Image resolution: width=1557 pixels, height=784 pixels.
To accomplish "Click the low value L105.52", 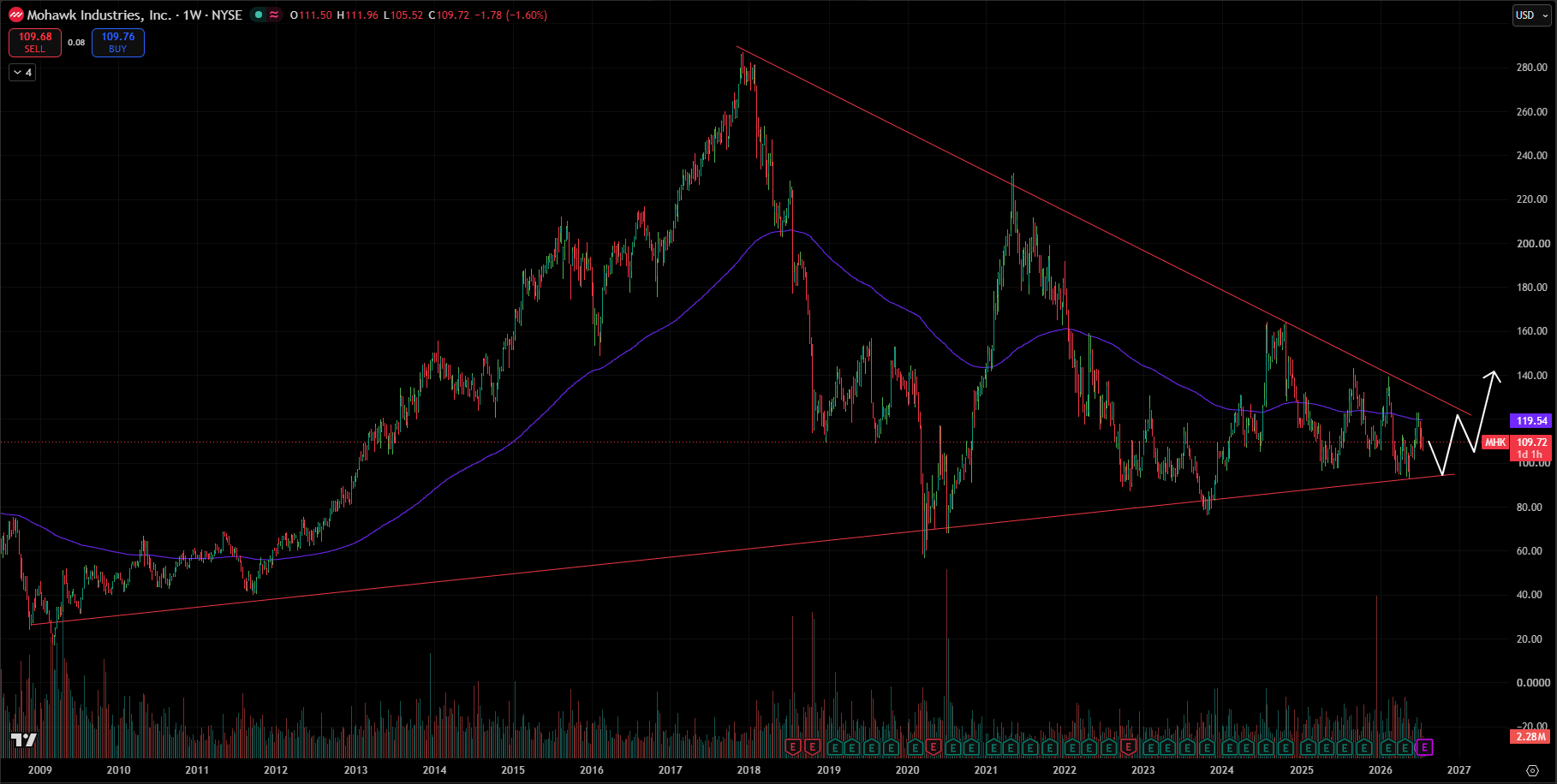I will coord(403,15).
